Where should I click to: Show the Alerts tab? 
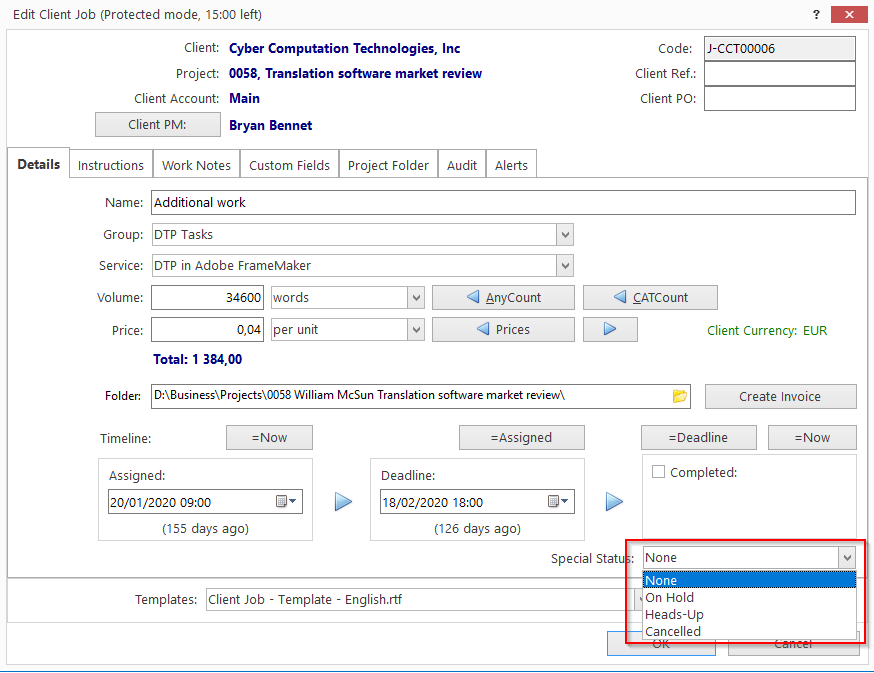pyautogui.click(x=511, y=166)
